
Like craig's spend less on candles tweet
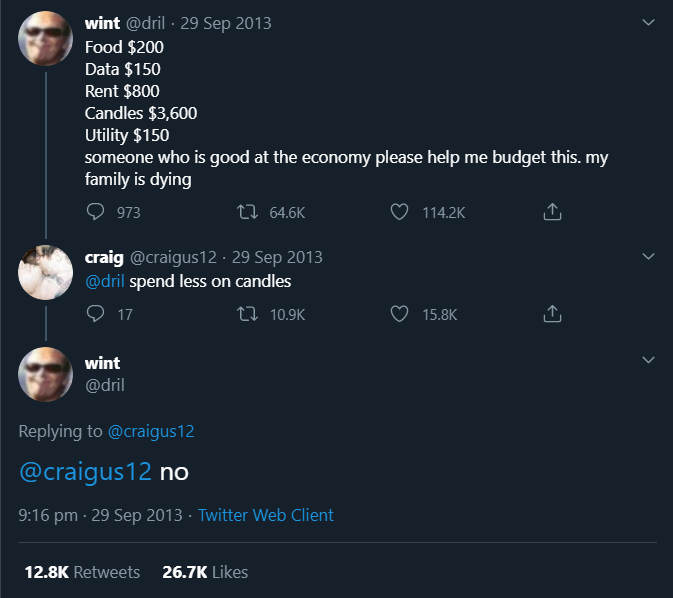[399, 314]
